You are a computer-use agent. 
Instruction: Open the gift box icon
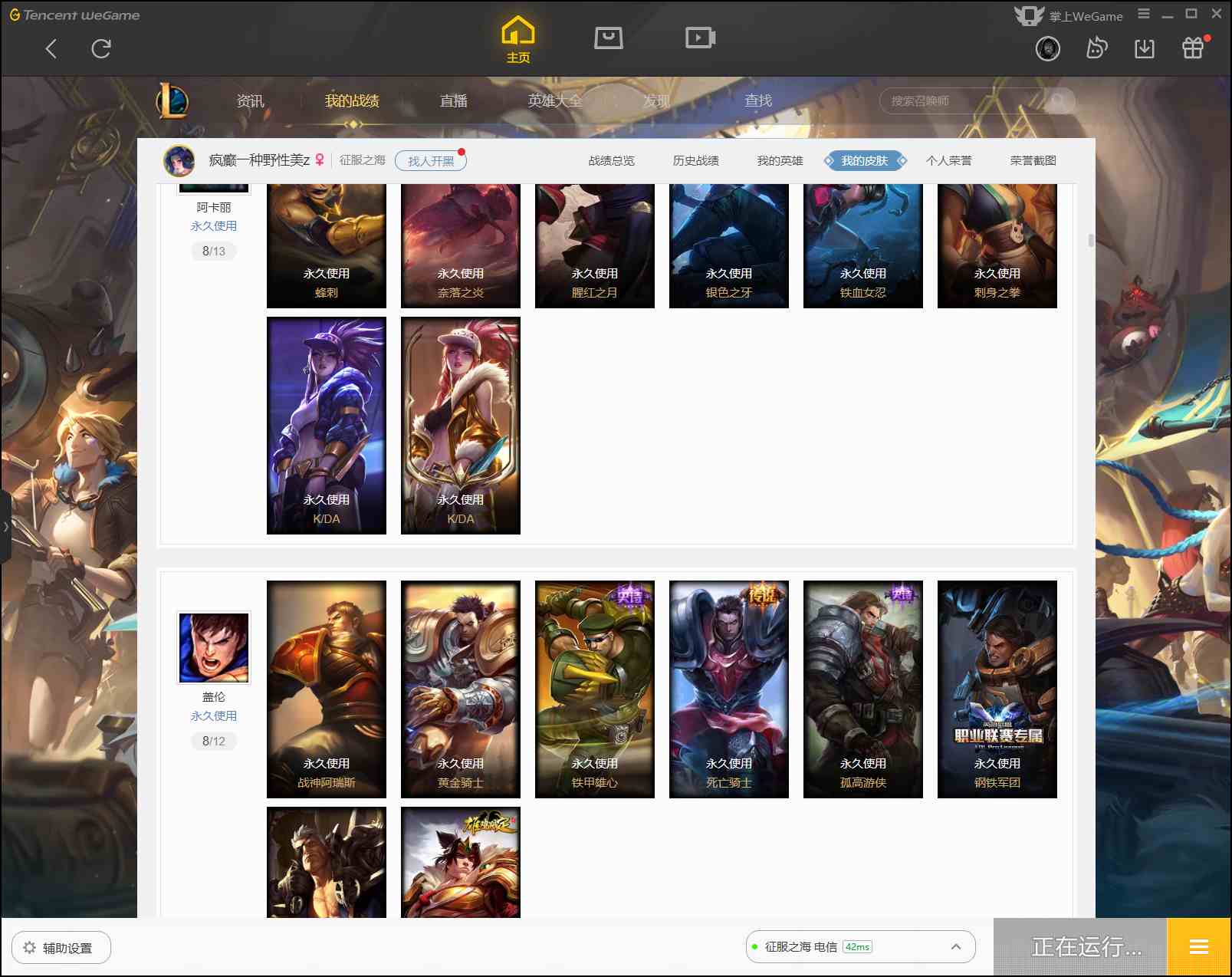(x=1193, y=48)
